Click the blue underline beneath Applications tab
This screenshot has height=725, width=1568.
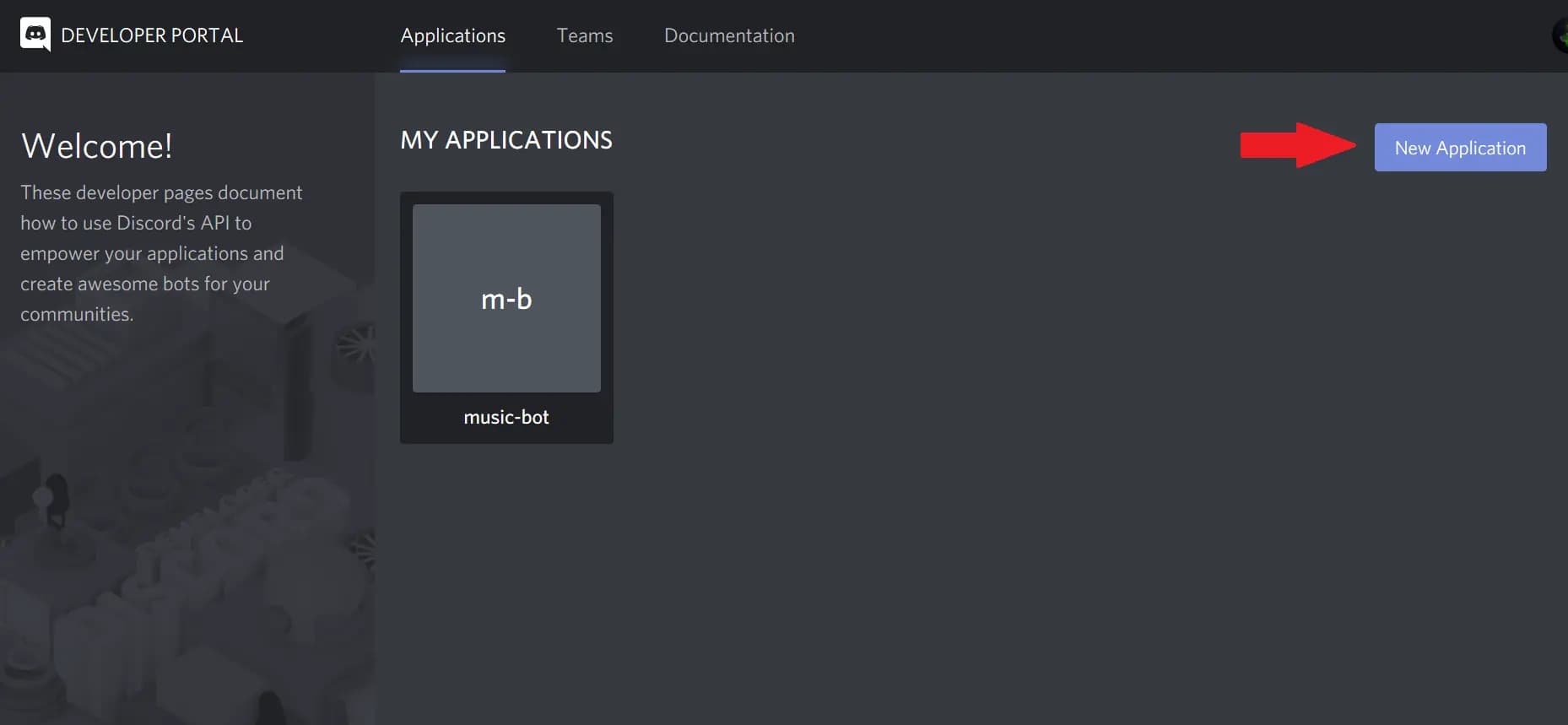click(452, 70)
